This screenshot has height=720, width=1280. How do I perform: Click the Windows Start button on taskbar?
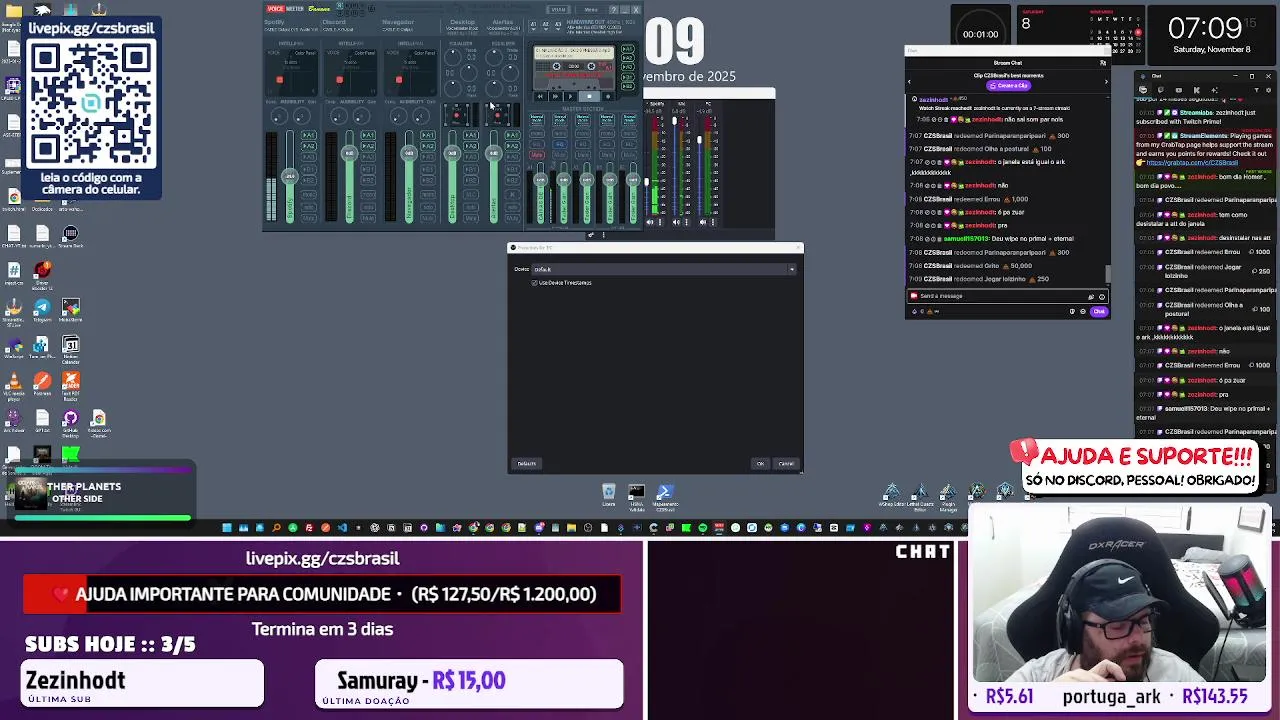[227, 528]
